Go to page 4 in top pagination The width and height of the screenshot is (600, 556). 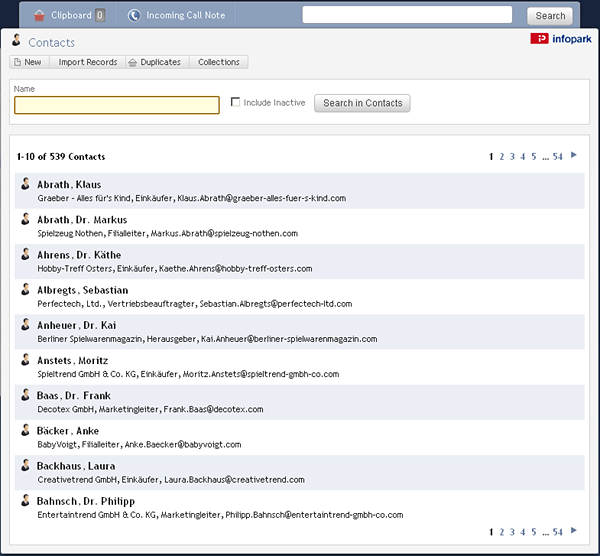523,157
